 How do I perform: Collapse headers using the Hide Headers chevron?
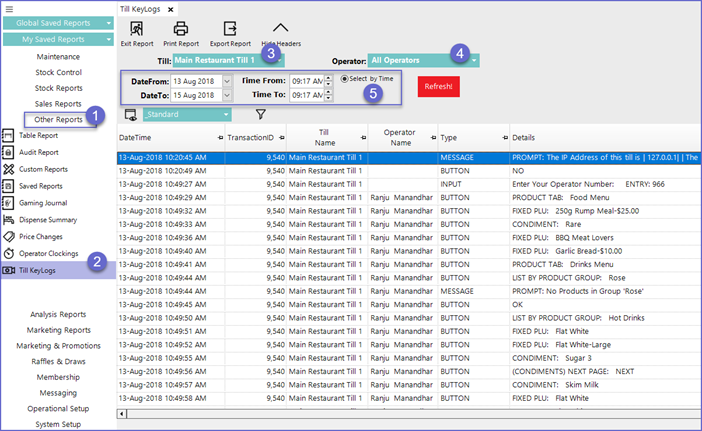280,29
